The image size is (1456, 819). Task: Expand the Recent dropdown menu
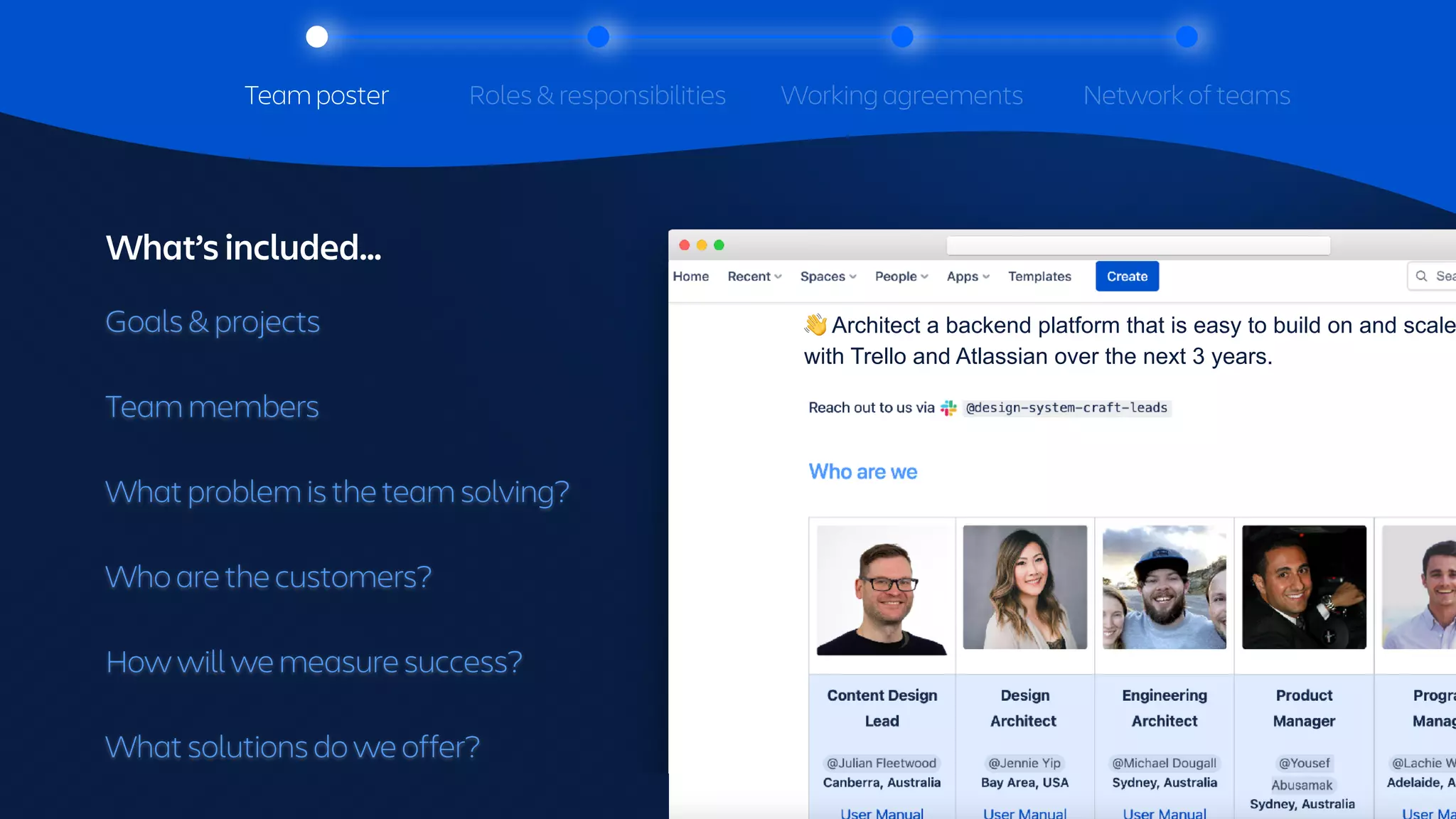coord(754,277)
